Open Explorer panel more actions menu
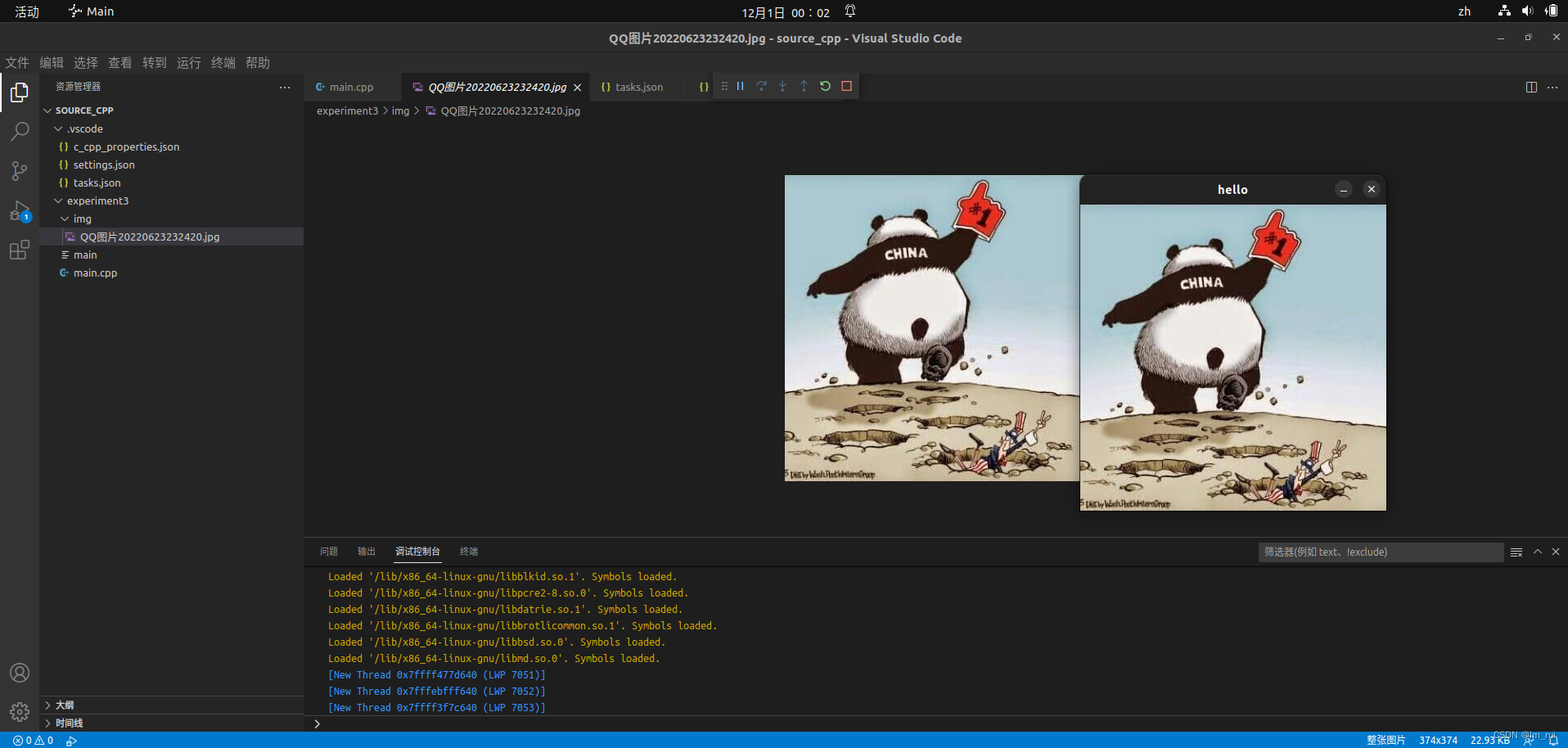1568x748 pixels. (285, 87)
